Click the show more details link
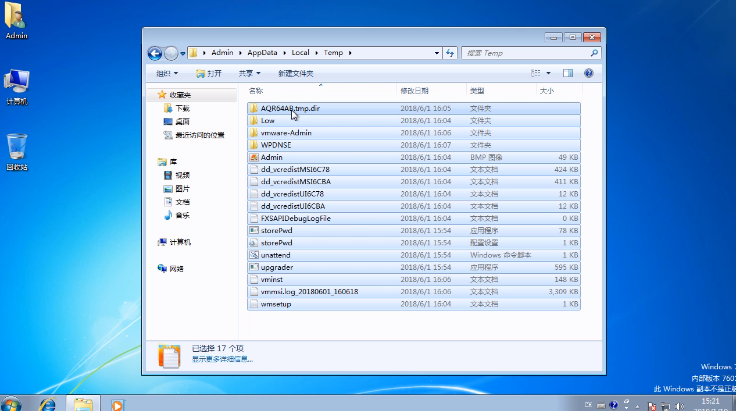 222,359
